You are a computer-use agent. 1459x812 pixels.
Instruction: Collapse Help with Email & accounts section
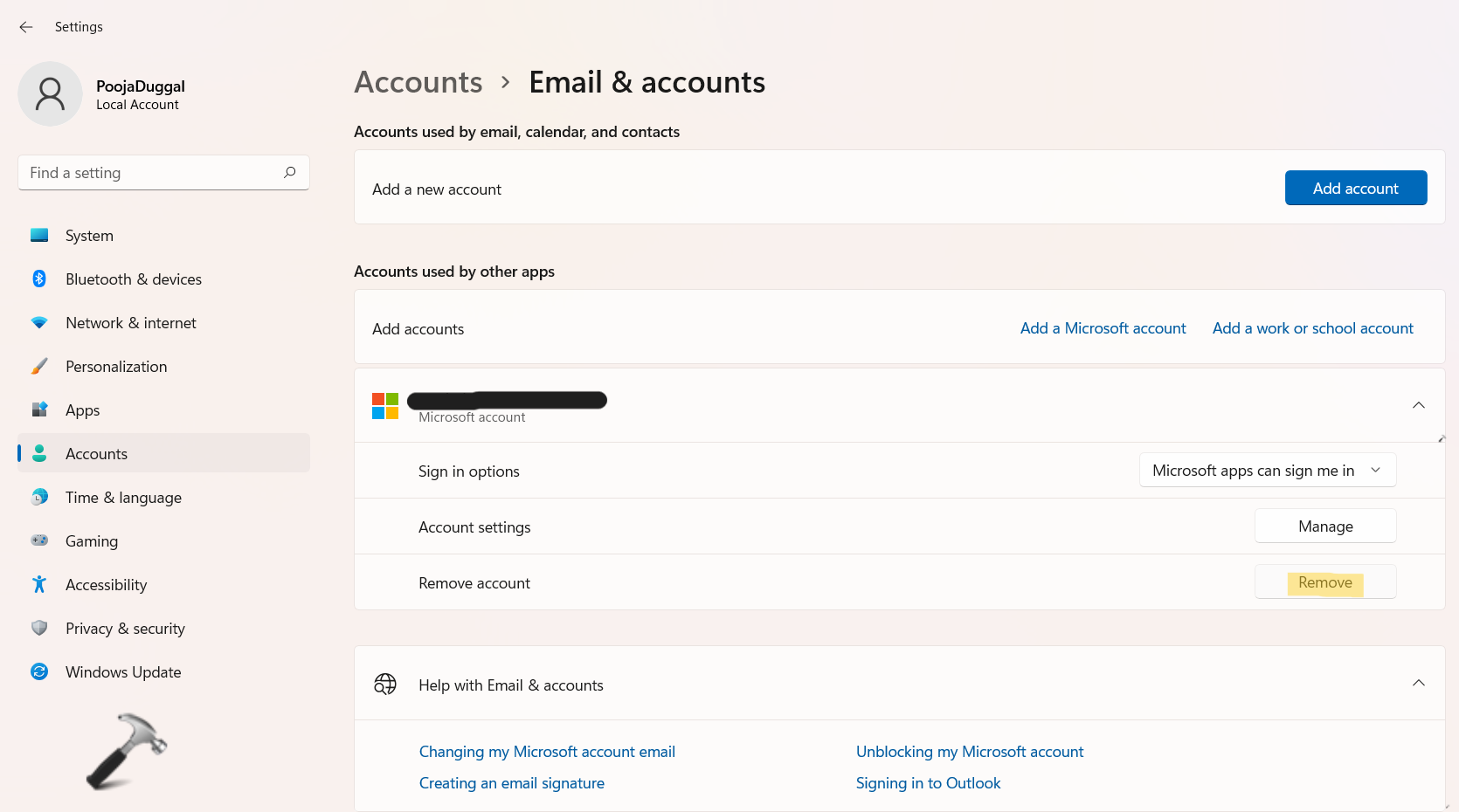click(x=1418, y=684)
